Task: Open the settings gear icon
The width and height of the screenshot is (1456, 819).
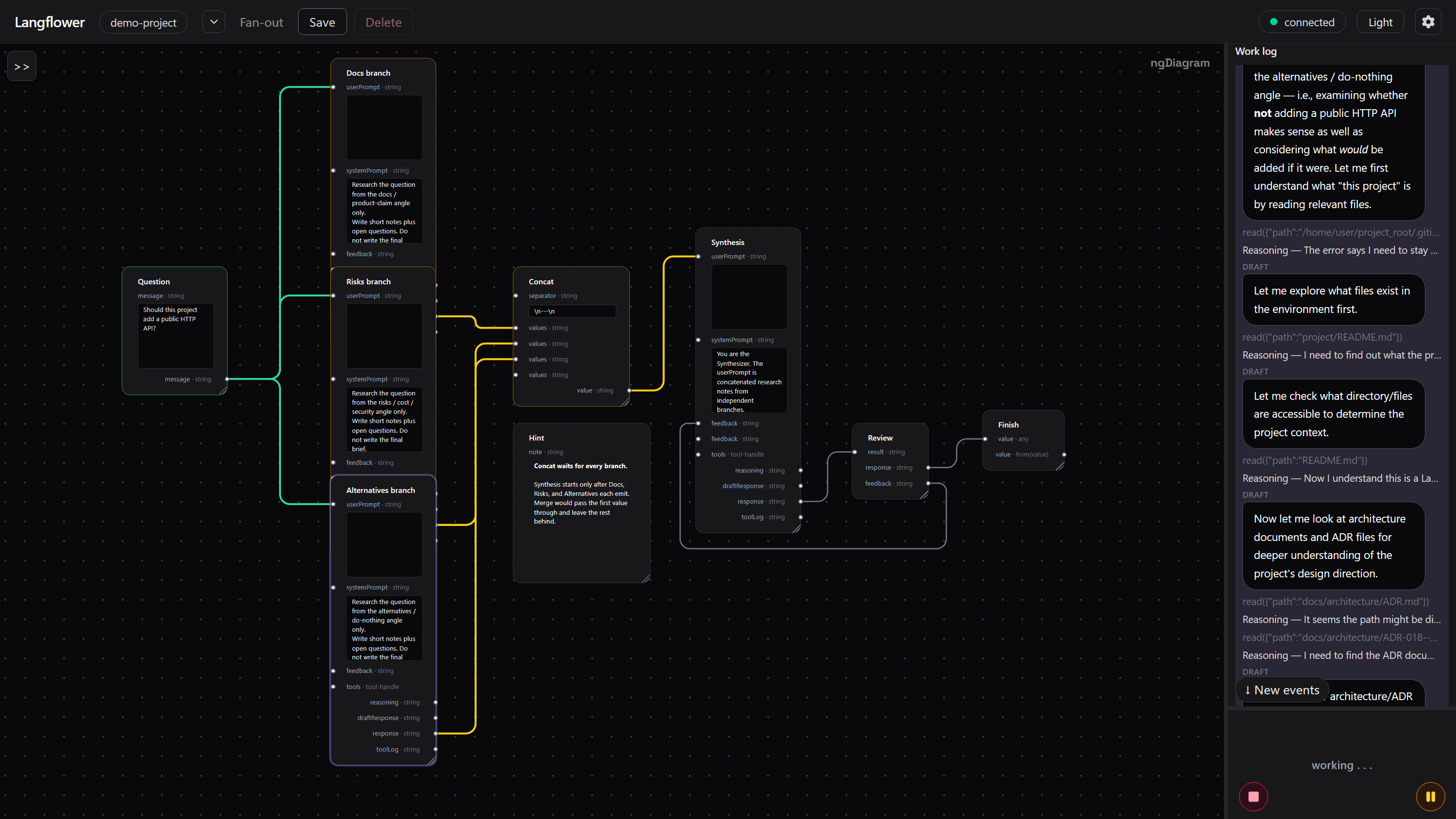Action: click(1428, 22)
